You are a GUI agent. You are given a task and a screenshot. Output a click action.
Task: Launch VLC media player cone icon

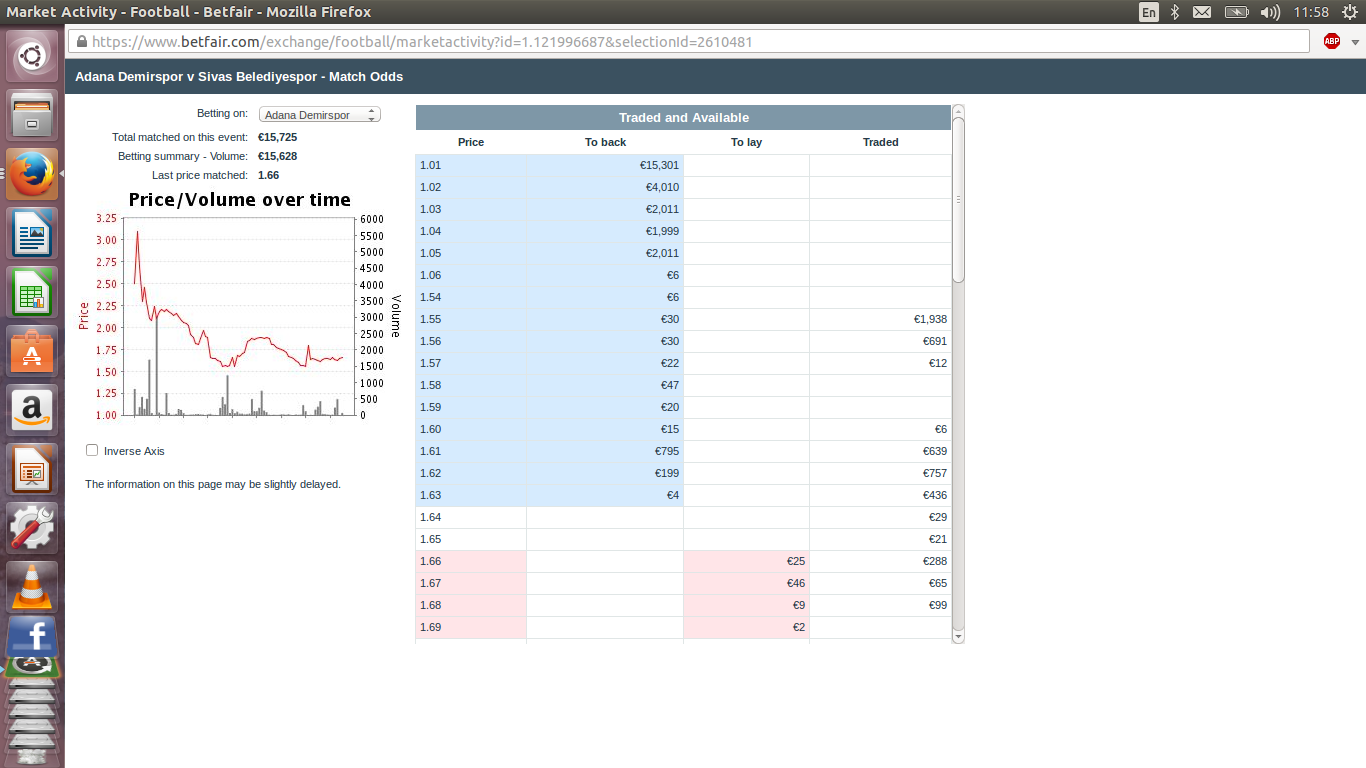pos(33,586)
